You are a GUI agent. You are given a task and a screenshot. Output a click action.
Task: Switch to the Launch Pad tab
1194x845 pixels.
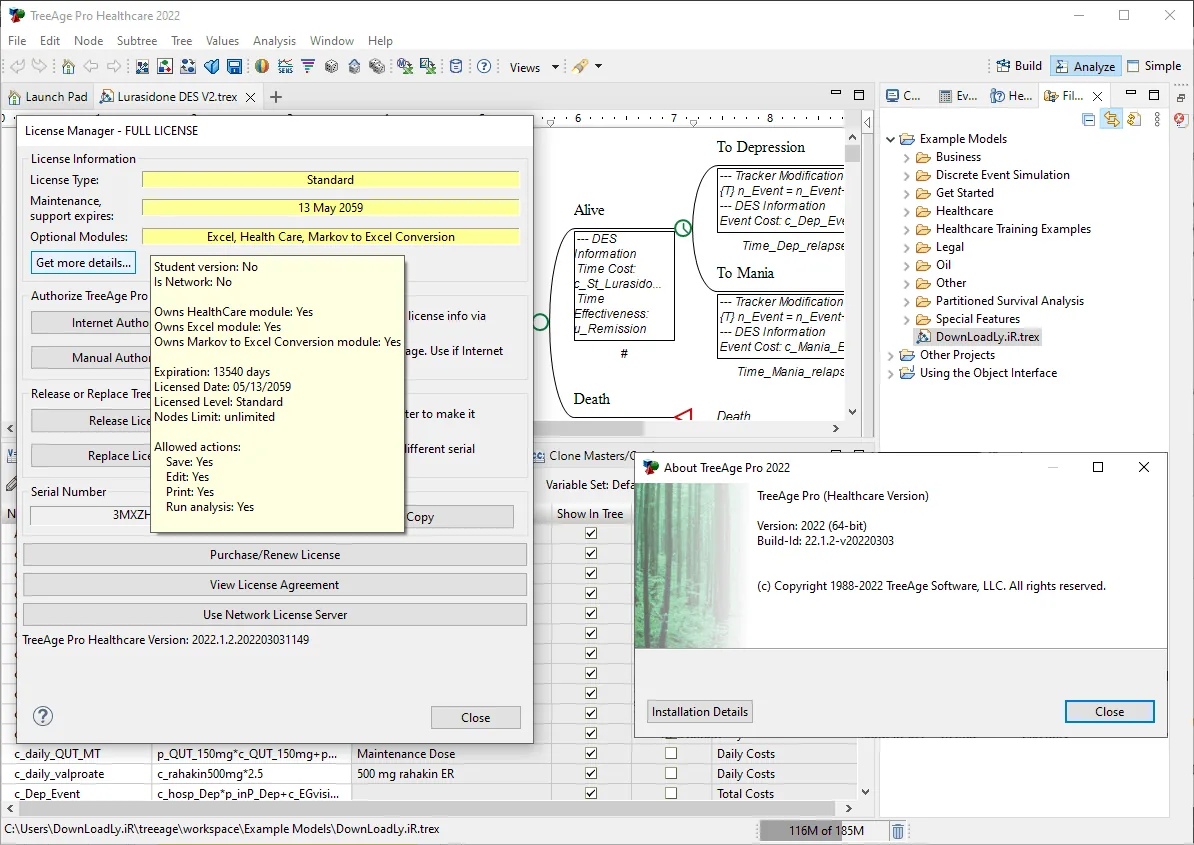click(x=48, y=97)
